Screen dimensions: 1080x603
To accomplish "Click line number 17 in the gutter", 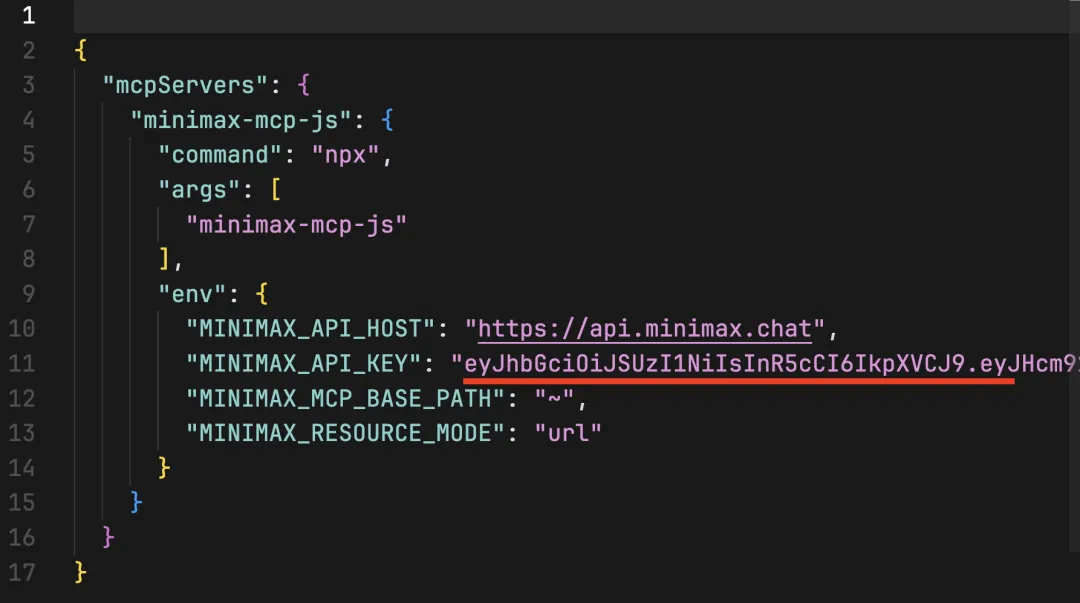I will coord(21,572).
